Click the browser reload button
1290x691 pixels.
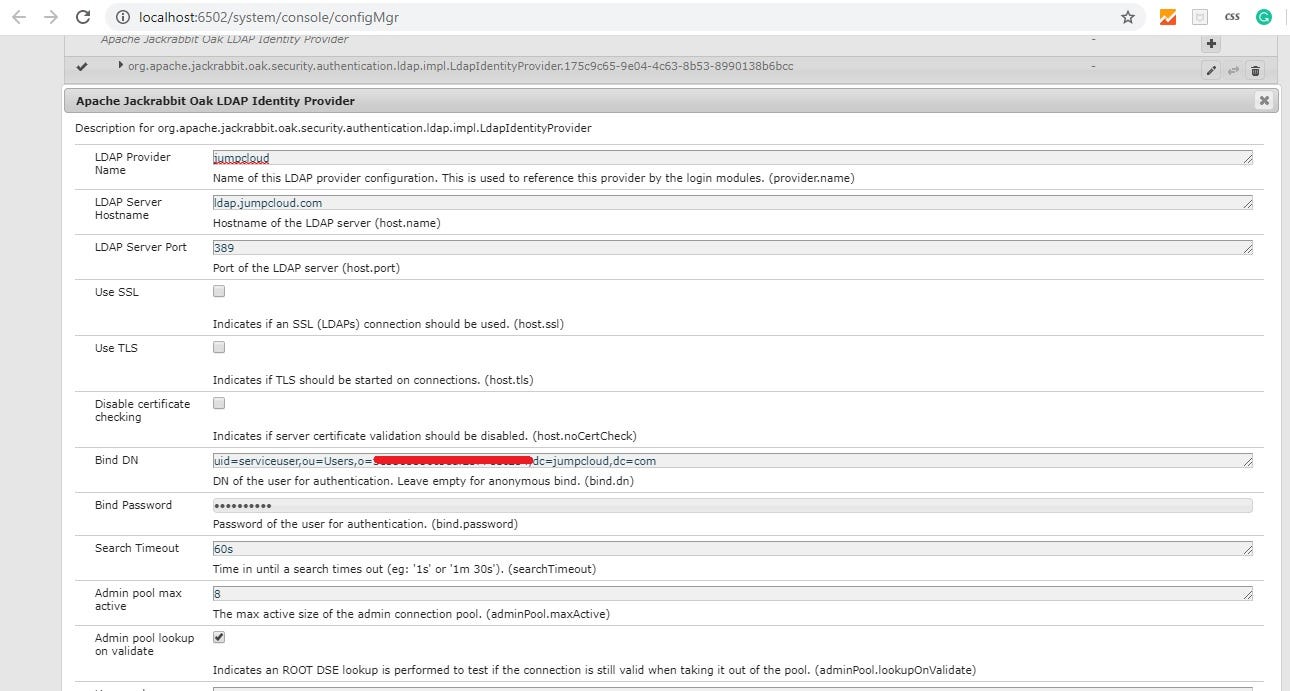click(82, 16)
